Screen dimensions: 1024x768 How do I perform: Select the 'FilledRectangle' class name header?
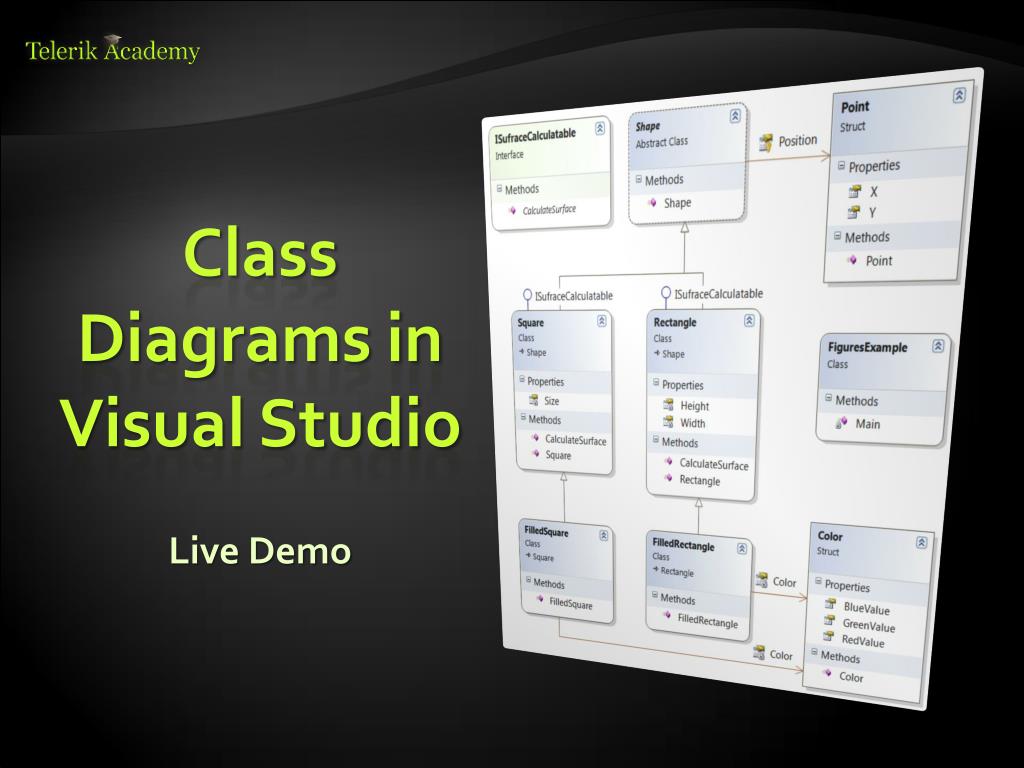pyautogui.click(x=683, y=544)
